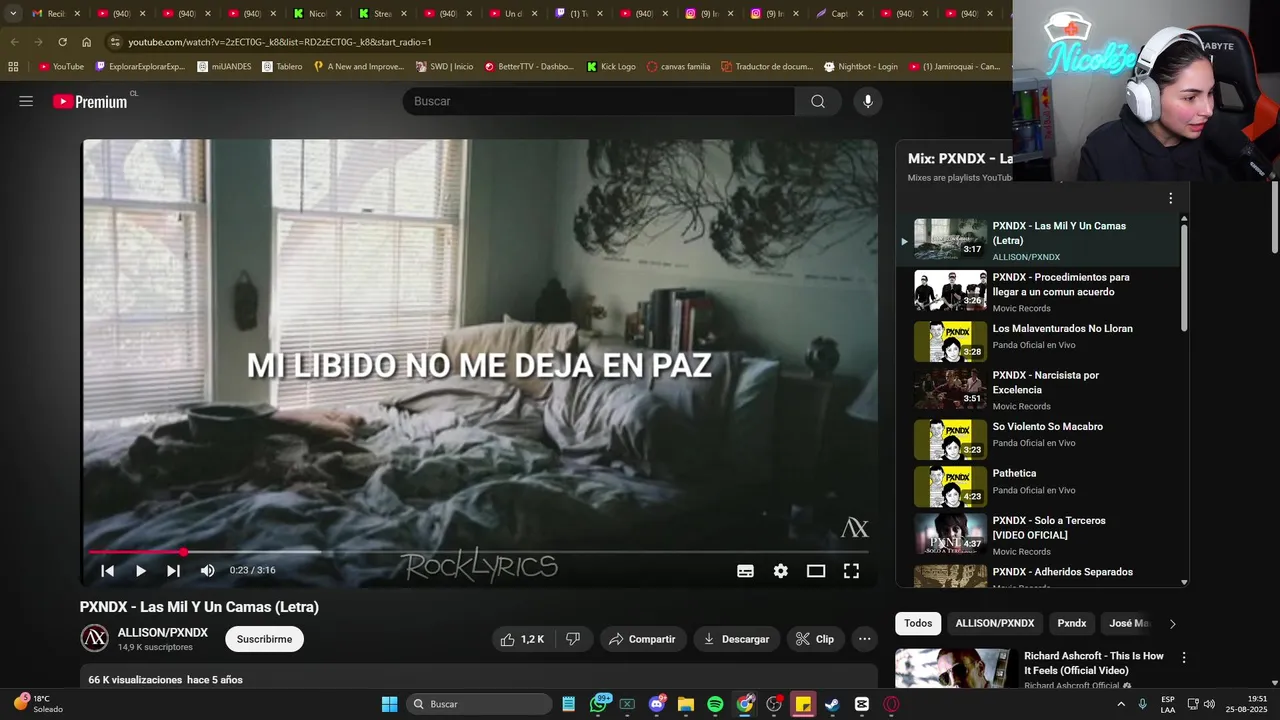Open the Windows Start menu
The height and width of the screenshot is (720, 1280).
click(389, 704)
